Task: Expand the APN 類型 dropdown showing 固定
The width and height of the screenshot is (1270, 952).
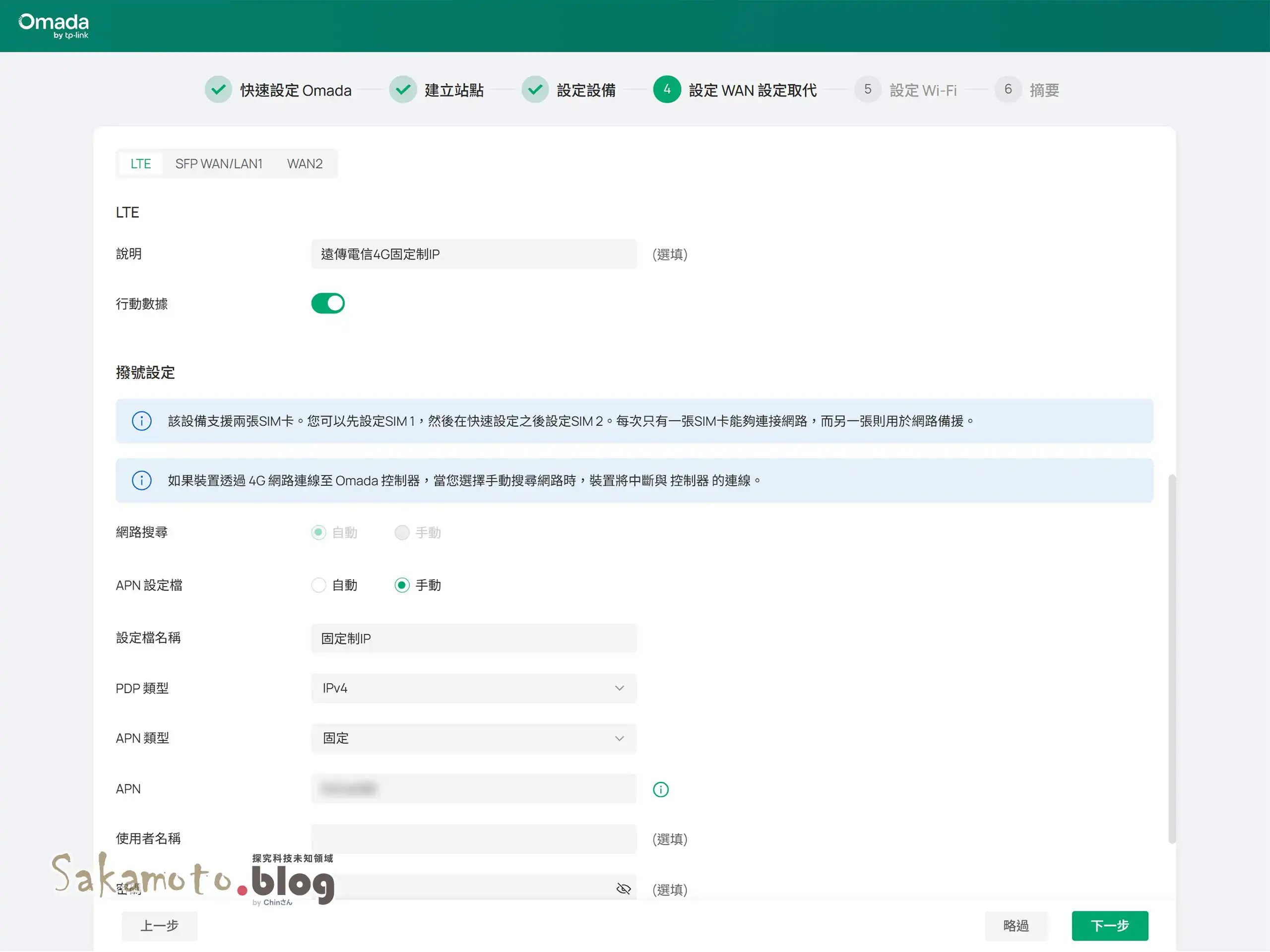Action: (x=474, y=738)
